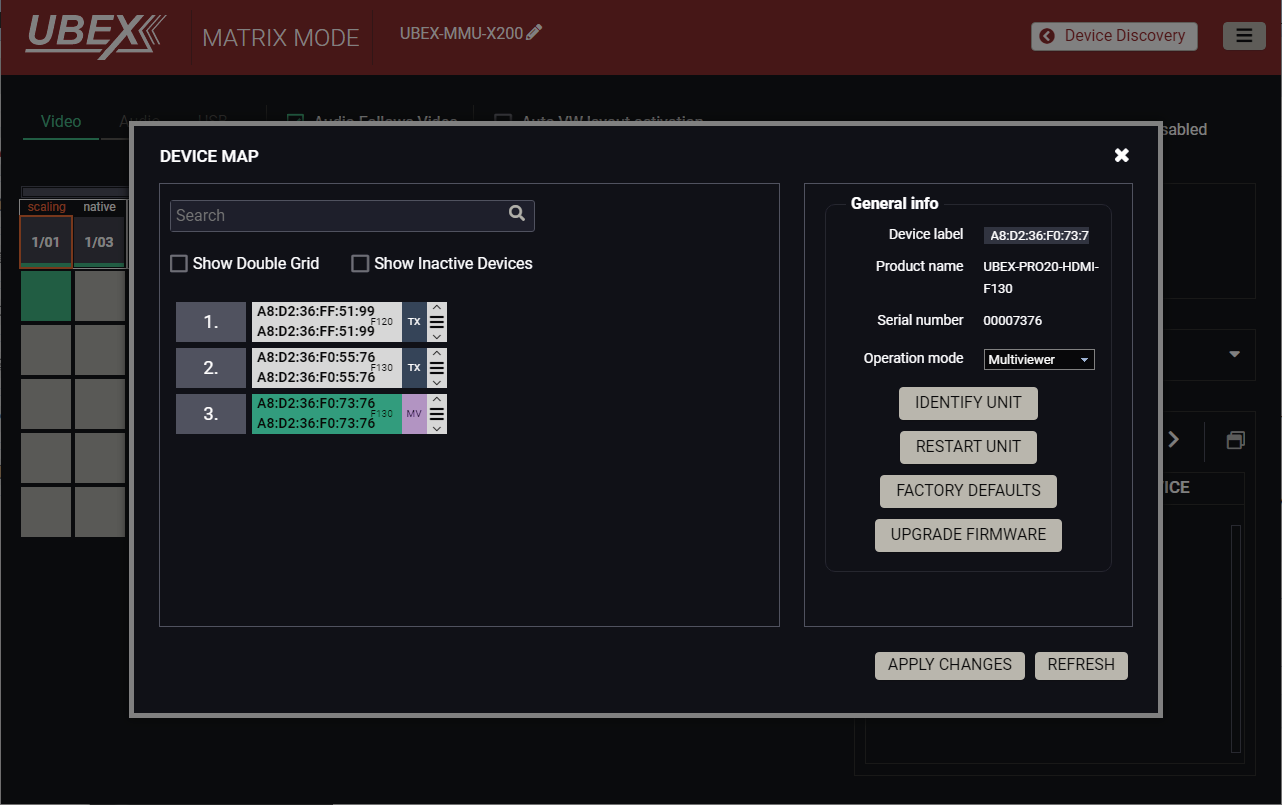Click TX badge of device 1

coord(414,322)
